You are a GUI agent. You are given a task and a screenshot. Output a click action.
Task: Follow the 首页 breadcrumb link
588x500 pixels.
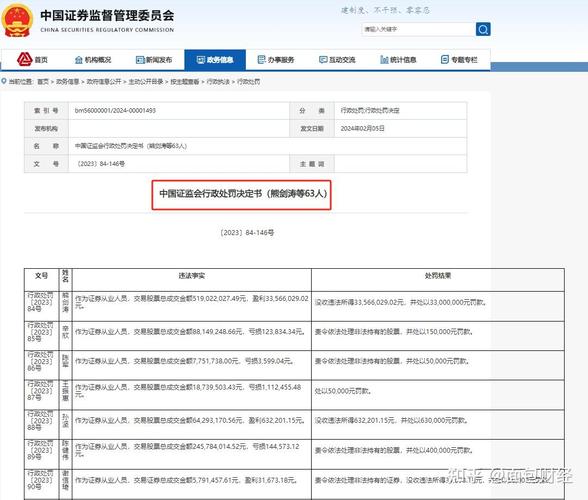pos(43,81)
